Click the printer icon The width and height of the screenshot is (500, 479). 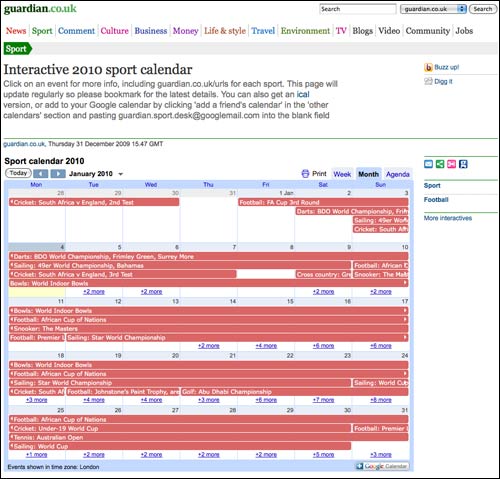click(305, 174)
